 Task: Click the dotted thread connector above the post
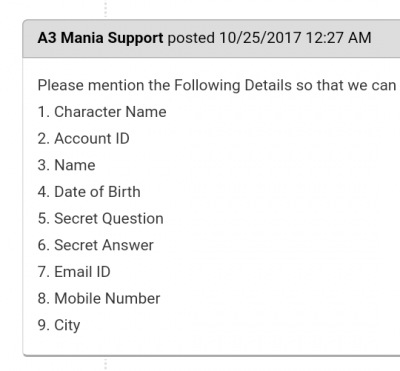(x=106, y=9)
